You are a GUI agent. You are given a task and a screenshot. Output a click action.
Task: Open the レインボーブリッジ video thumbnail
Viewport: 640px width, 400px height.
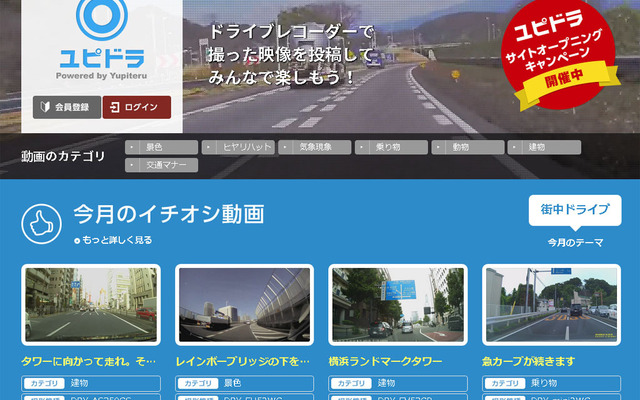tap(244, 304)
